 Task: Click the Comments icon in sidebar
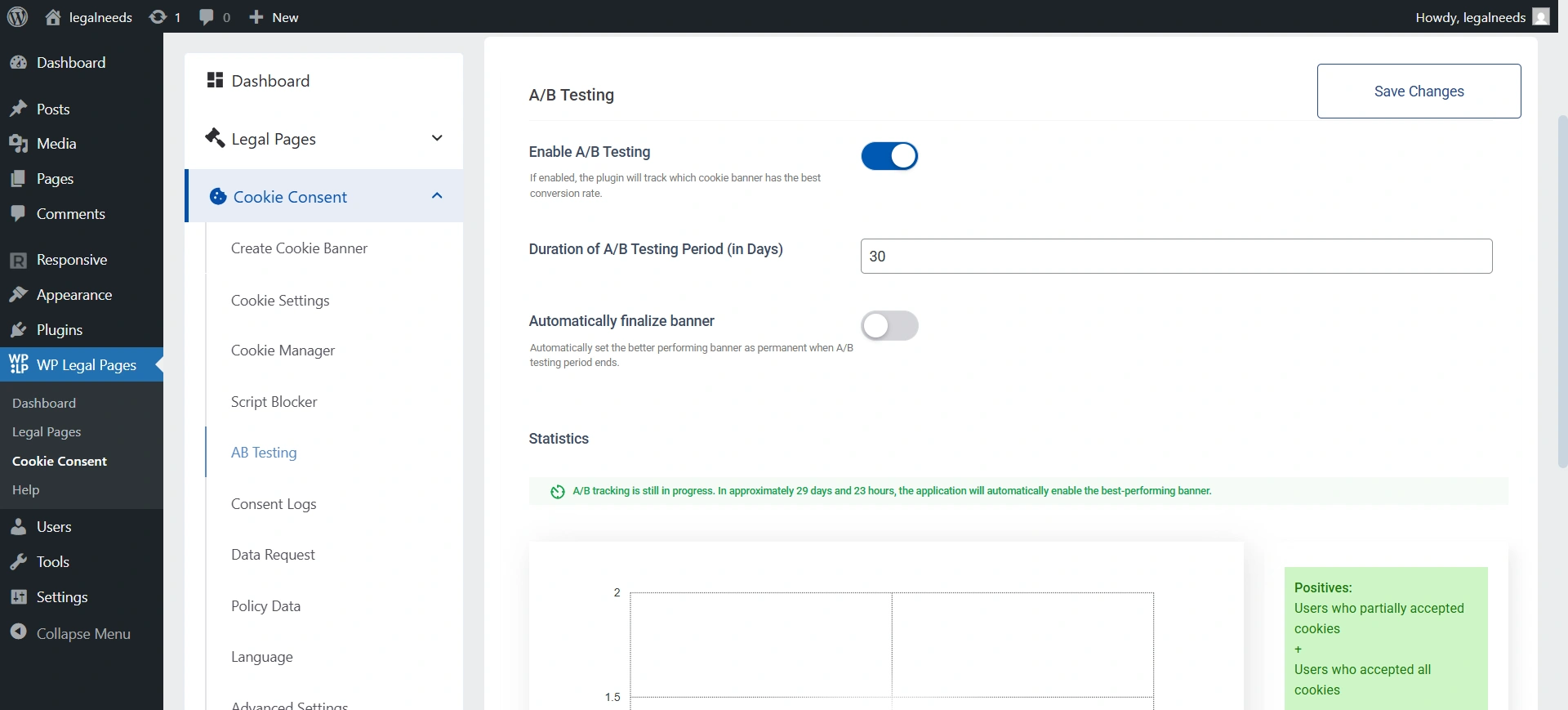(x=18, y=213)
